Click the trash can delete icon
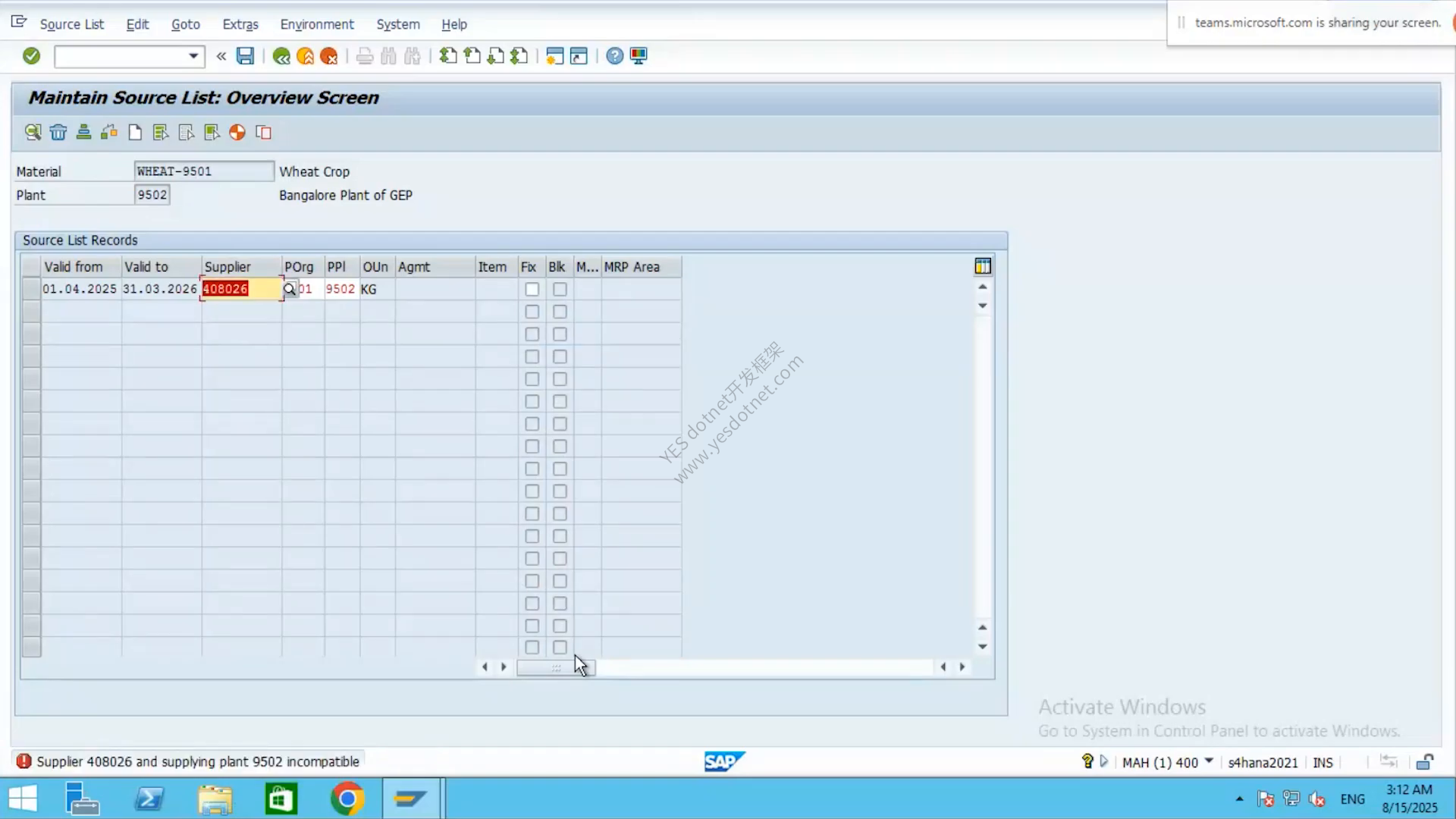Viewport: 1456px width, 819px height. [58, 133]
